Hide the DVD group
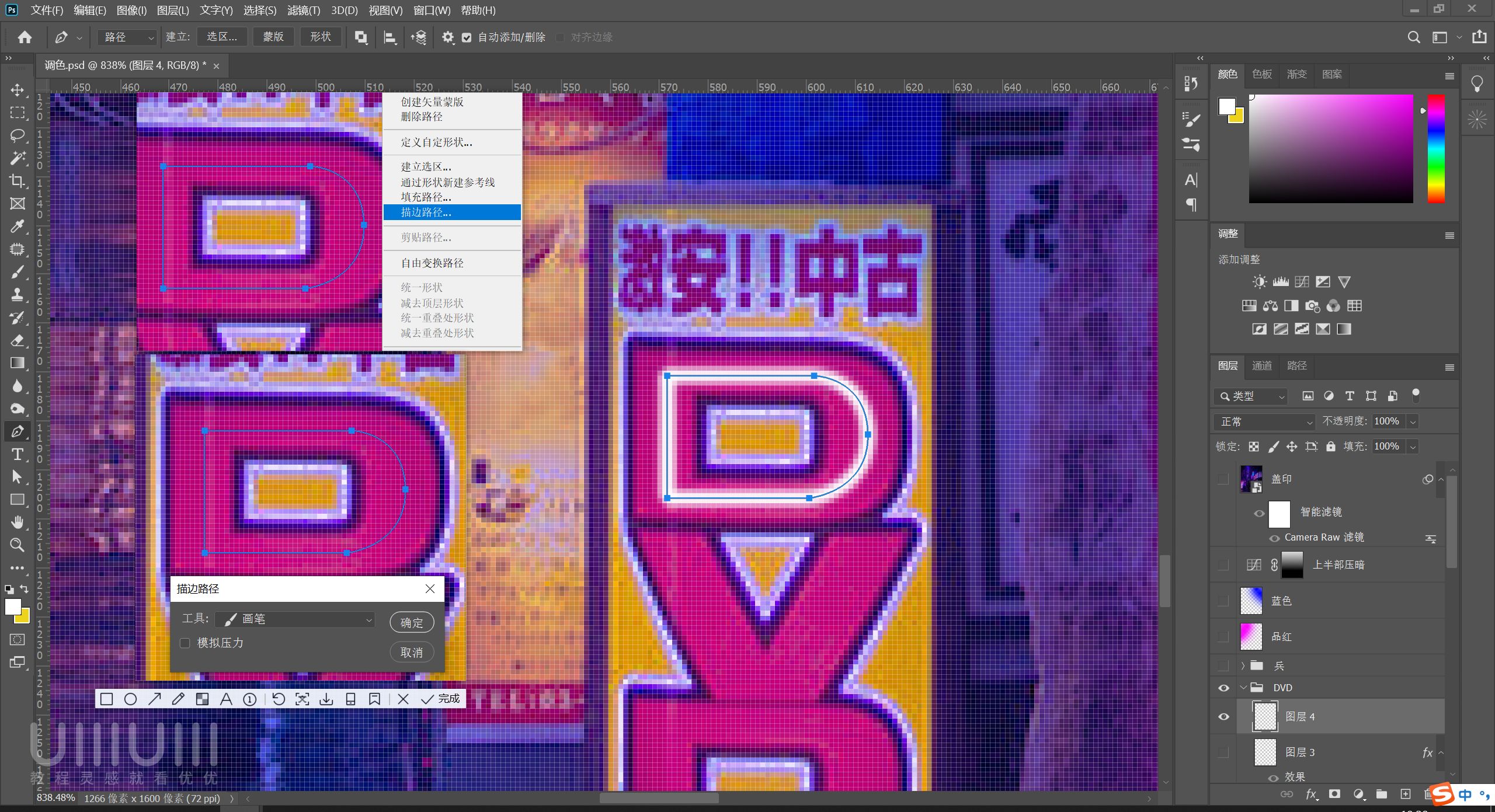 (x=1224, y=688)
